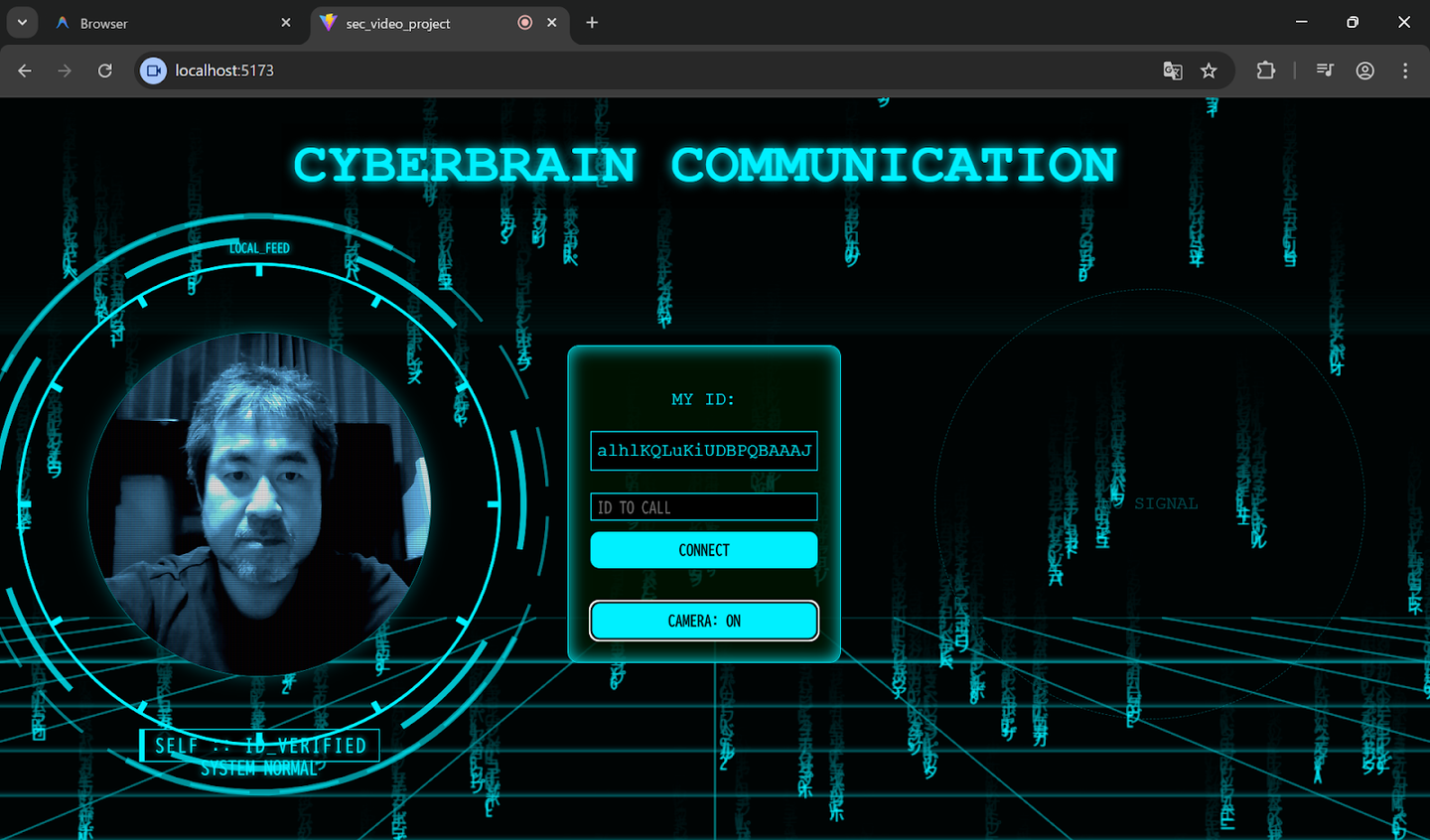Open a new browser tab
This screenshot has width=1430, height=840.
(x=592, y=23)
